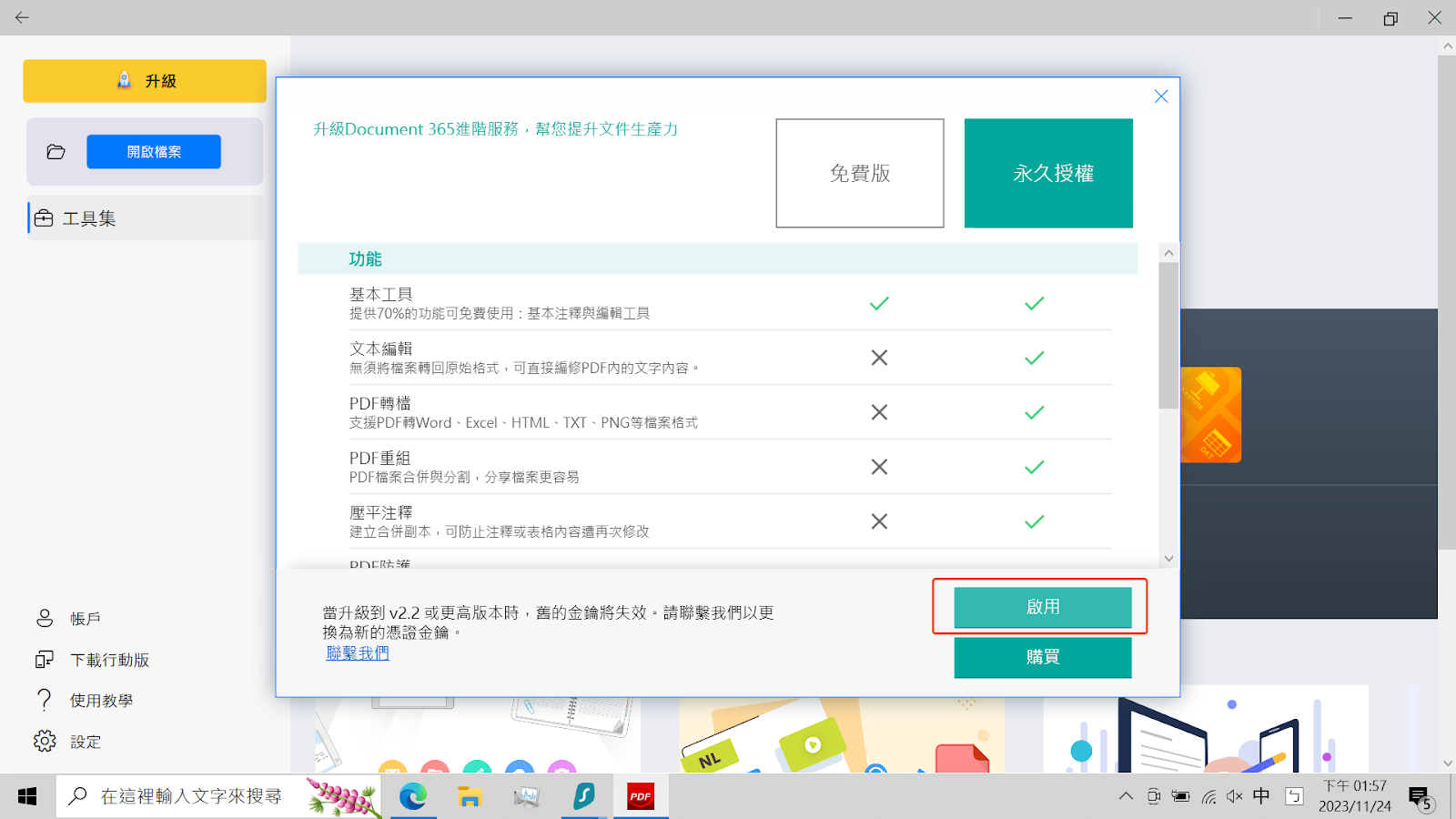Click the yellow 升級 upgrade button
Image resolution: width=1456 pixels, height=819 pixels.
coord(145,81)
